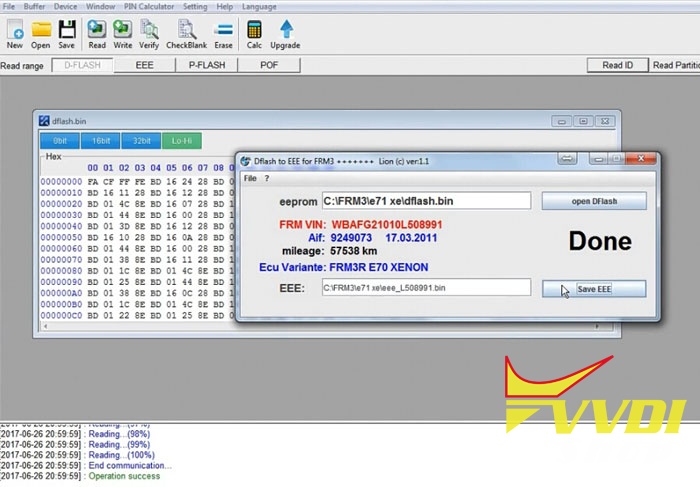The height and width of the screenshot is (487, 700).
Task: Switch the hex view to 32bit mode
Action: [141, 141]
